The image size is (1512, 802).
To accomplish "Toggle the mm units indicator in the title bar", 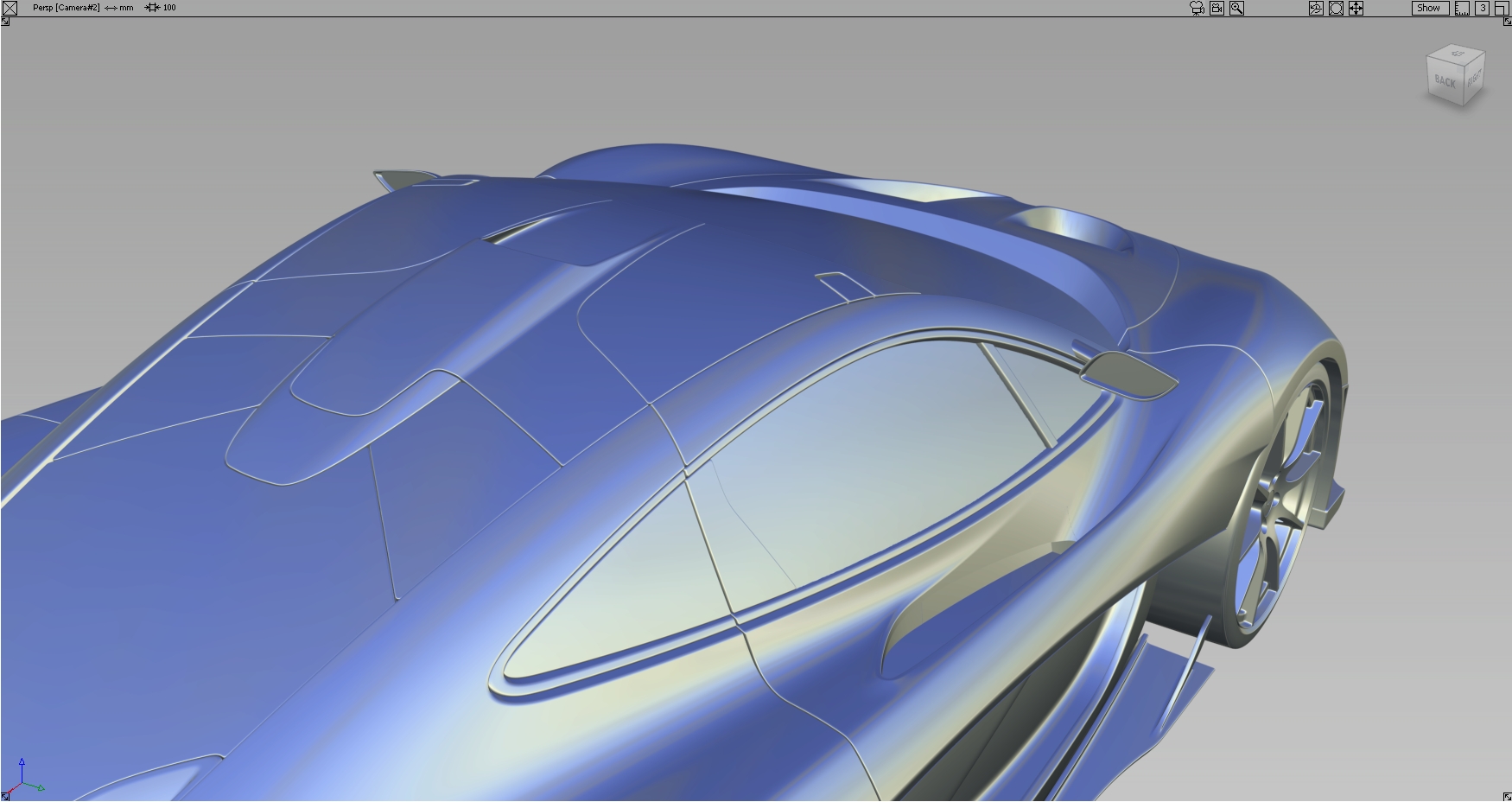I will 126,8.
